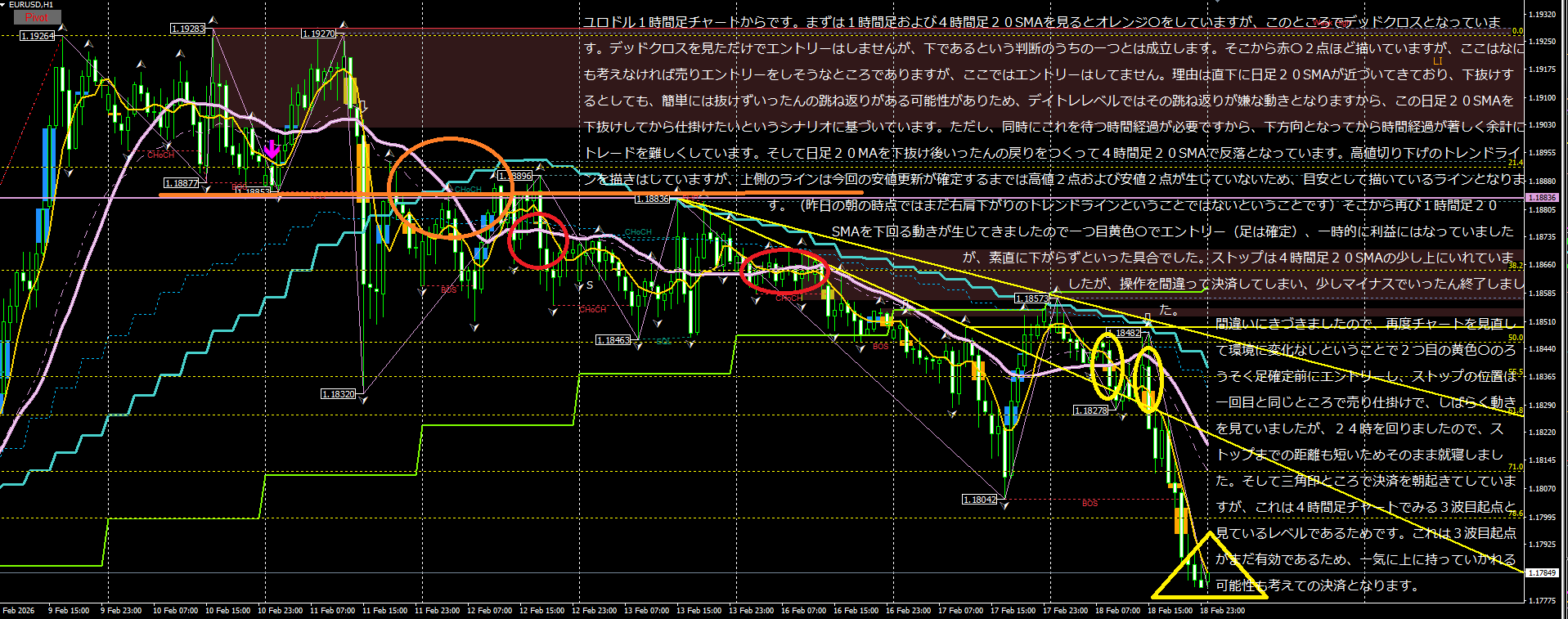Select the 1.18278 price label

[x=1090, y=410]
